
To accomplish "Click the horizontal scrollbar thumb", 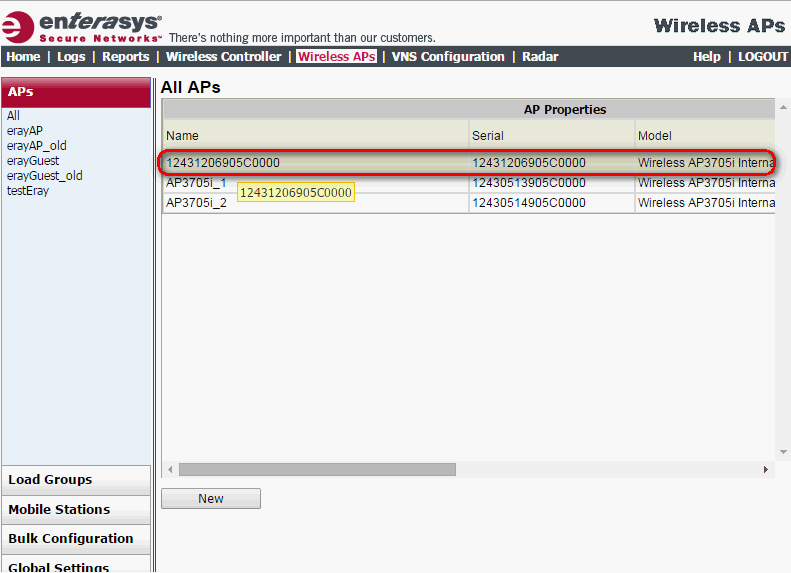I will [317, 470].
